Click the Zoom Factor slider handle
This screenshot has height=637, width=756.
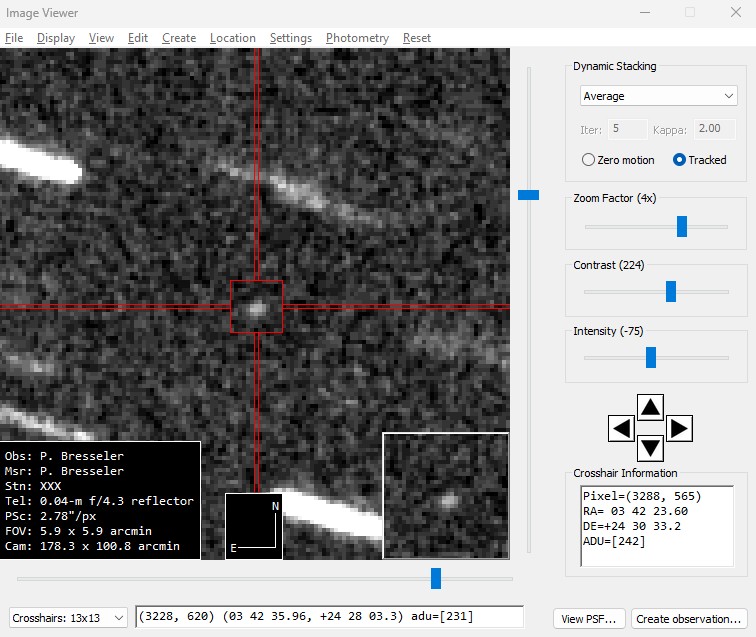click(682, 226)
